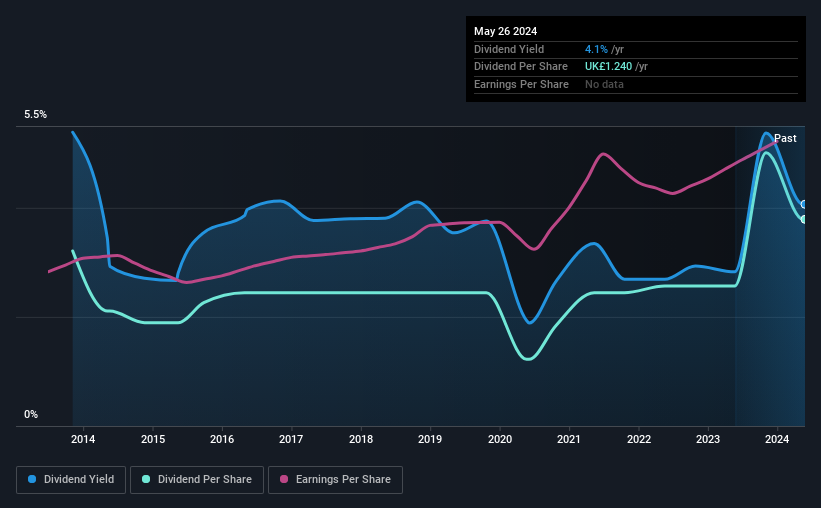Click the blue Dividend Yield endpoint marker

click(804, 204)
